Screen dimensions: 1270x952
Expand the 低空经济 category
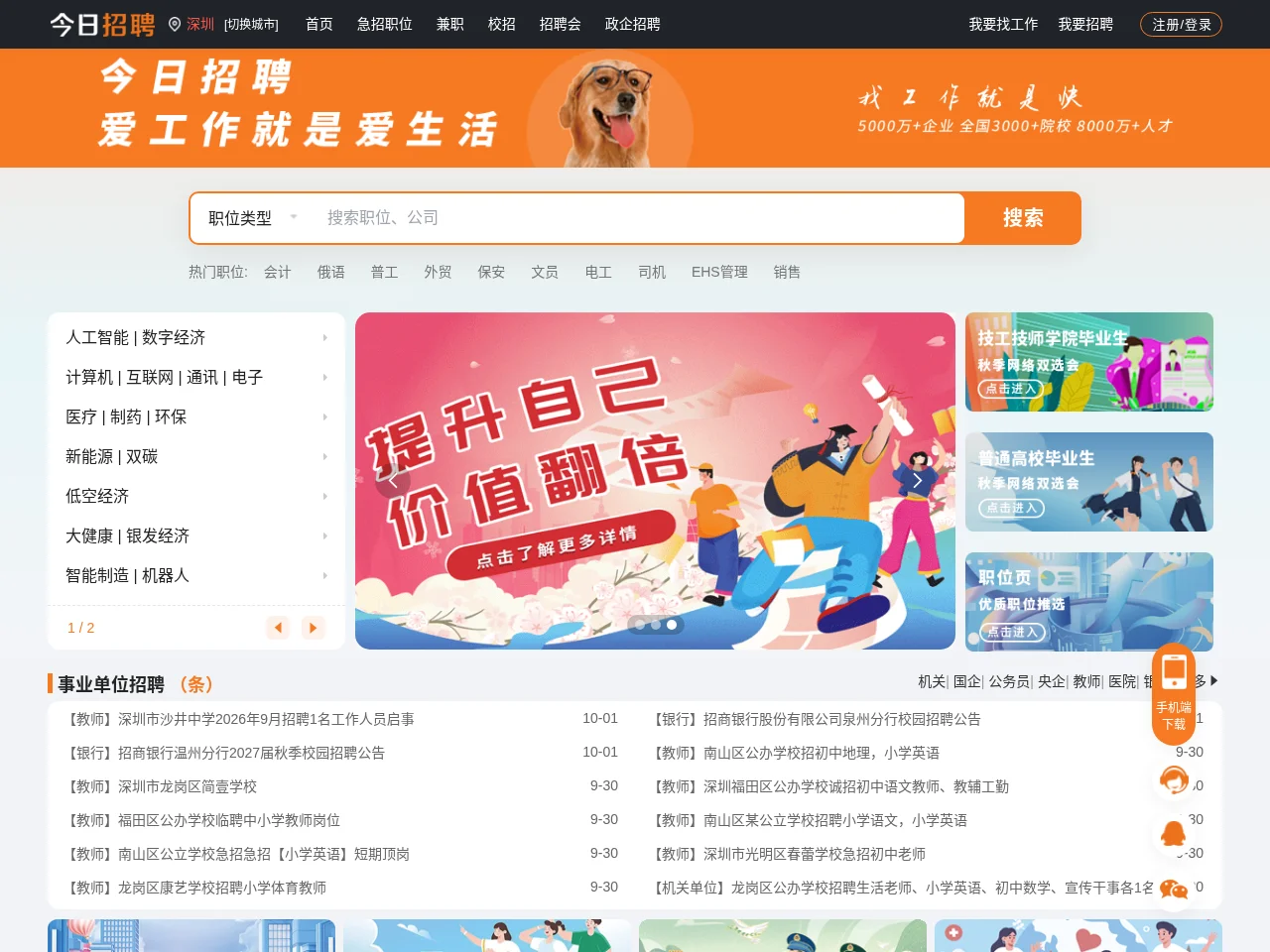pyautogui.click(x=196, y=496)
